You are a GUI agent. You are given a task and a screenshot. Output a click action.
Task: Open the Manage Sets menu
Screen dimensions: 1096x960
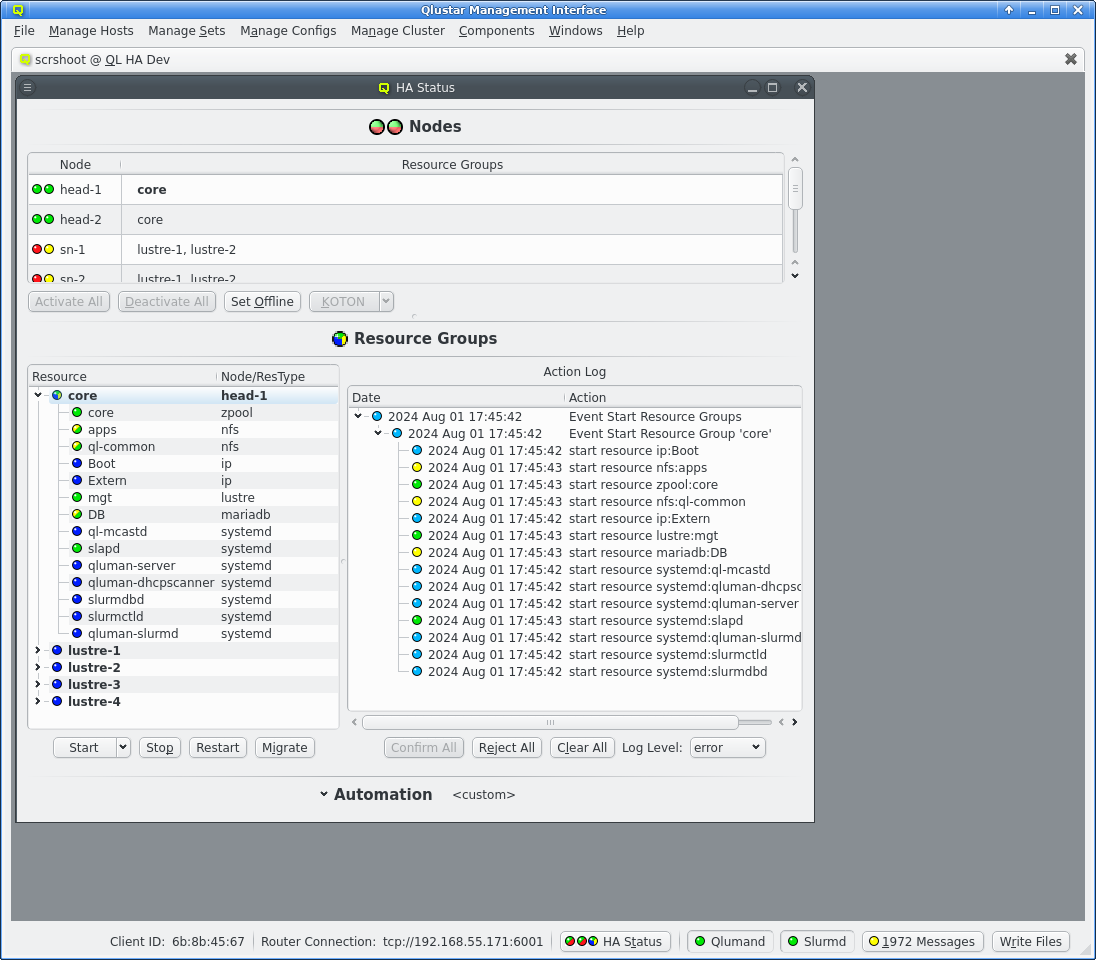tap(187, 31)
